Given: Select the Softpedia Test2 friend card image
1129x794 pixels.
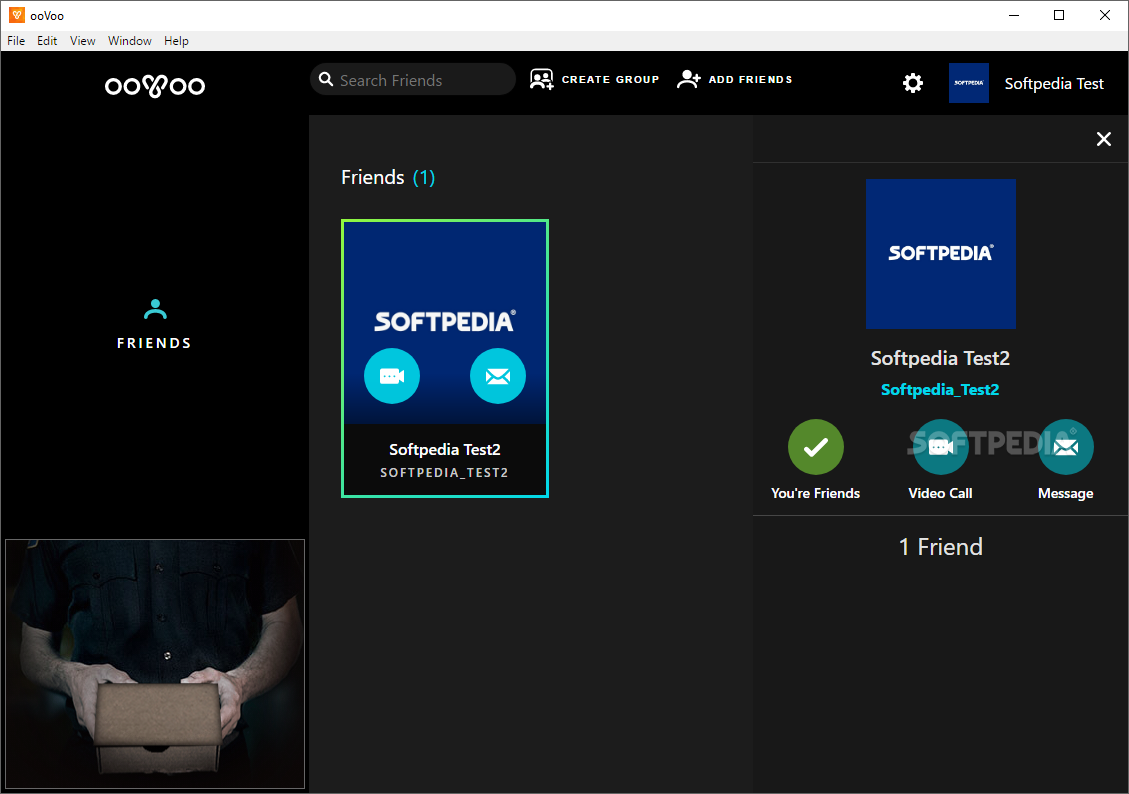Looking at the screenshot, I should (445, 322).
